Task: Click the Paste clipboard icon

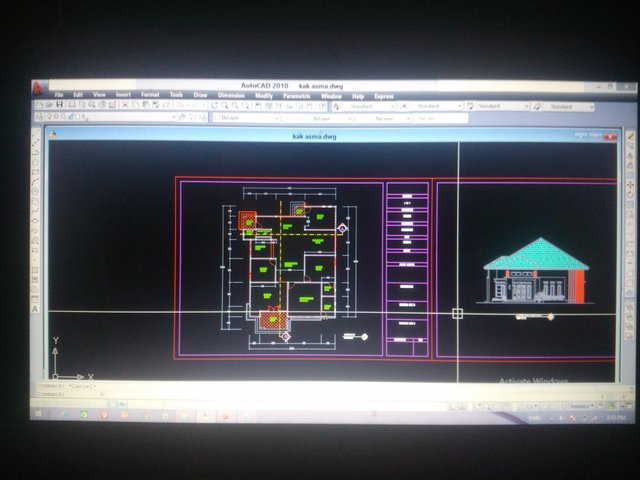Action: pos(146,105)
